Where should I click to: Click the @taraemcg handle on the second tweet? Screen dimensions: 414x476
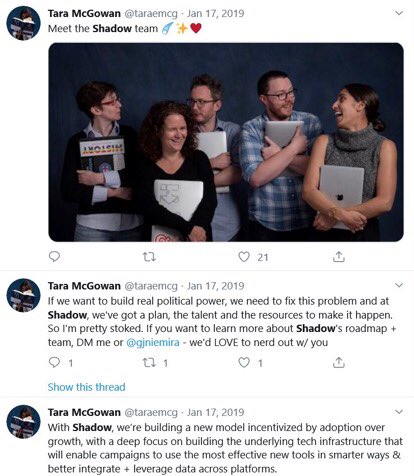click(x=151, y=286)
